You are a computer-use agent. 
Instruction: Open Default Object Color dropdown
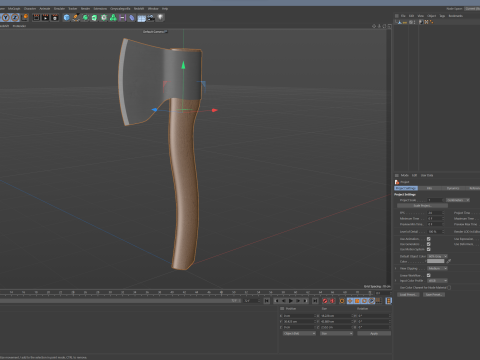(437, 256)
